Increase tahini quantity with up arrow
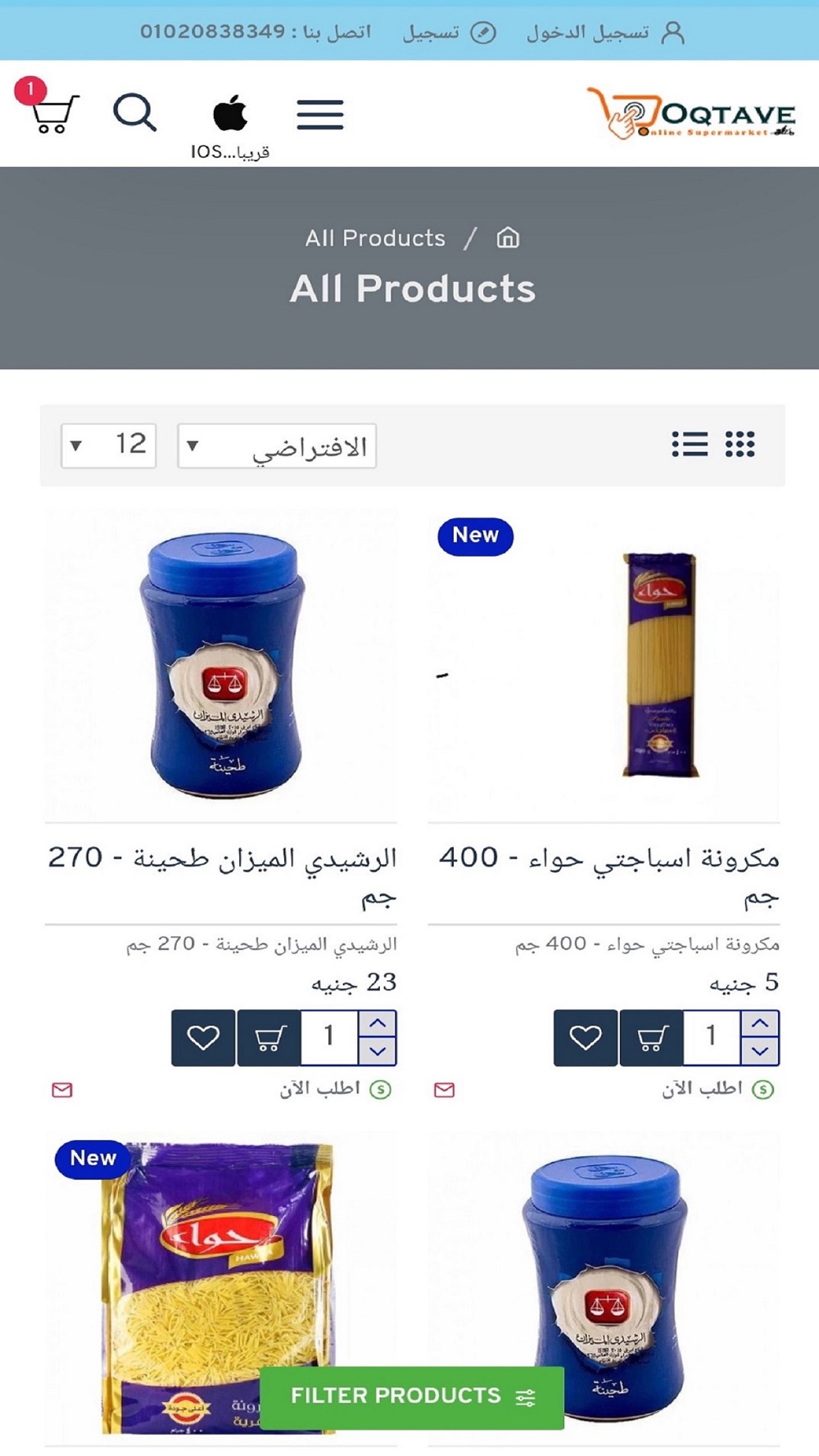Viewport: 819px width, 1456px height. (378, 1024)
